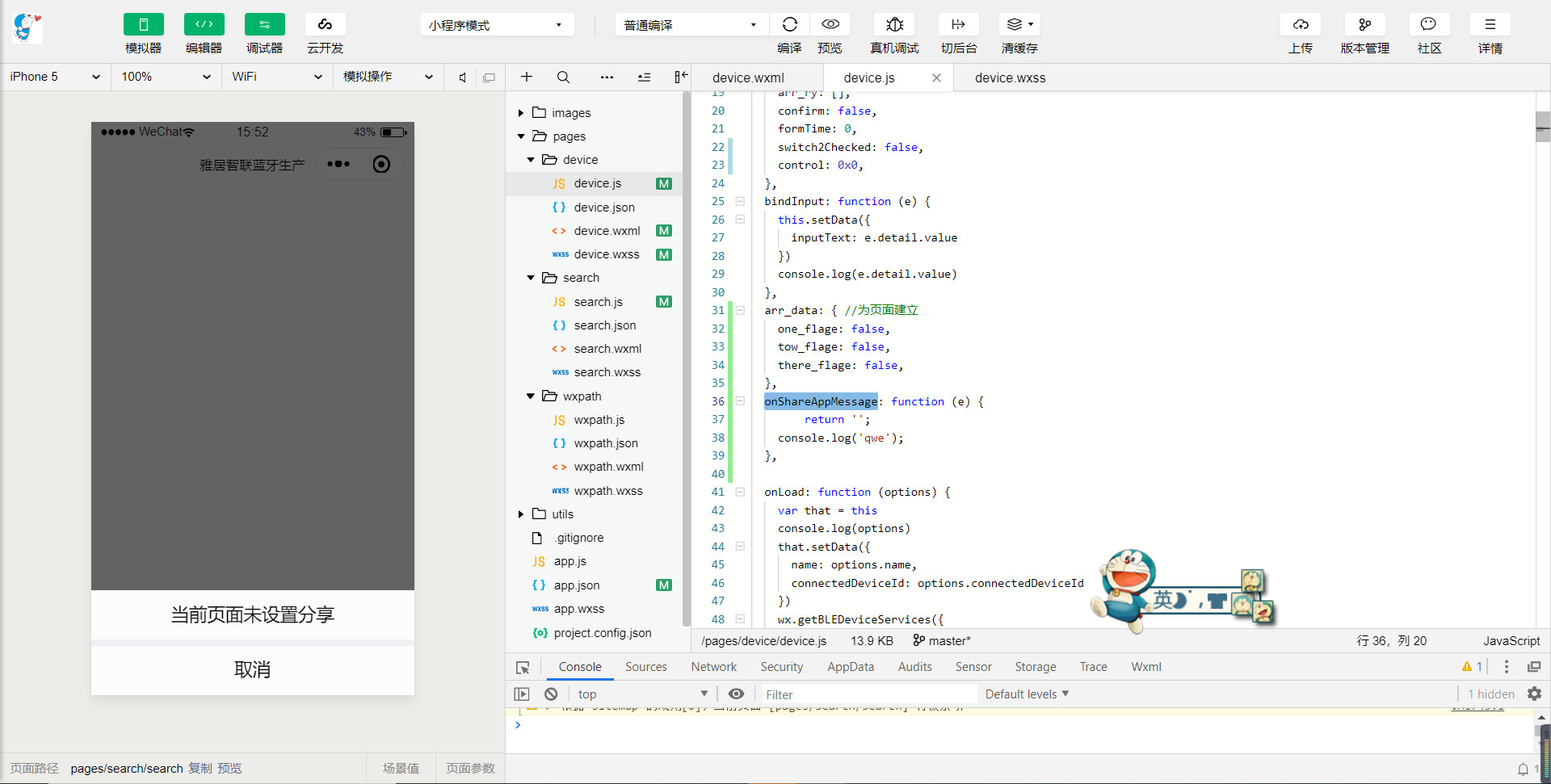Click the simulator capsule close circle
Screen dimensions: 1551x784
[x=381, y=165]
